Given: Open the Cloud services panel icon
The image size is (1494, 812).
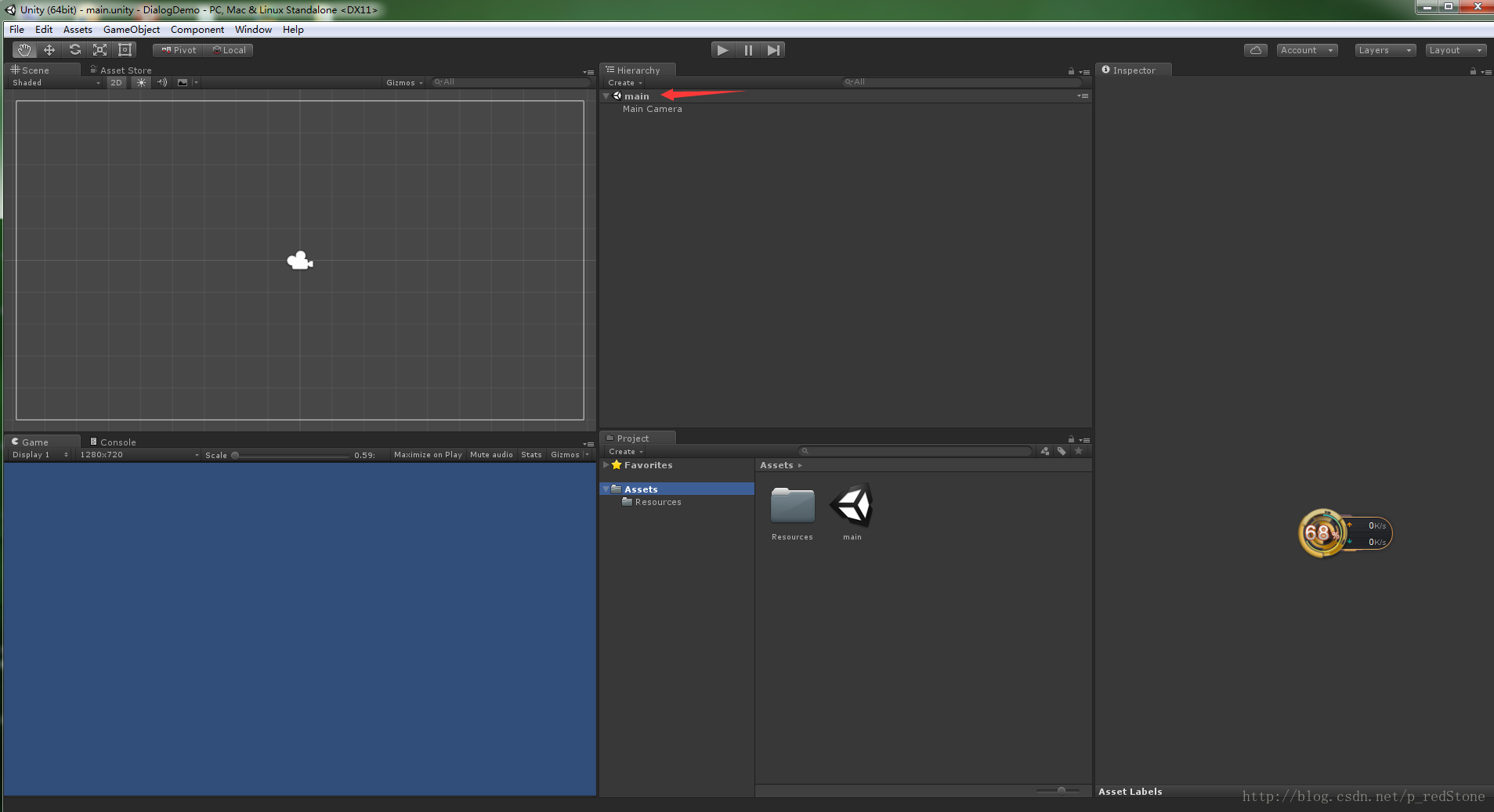Looking at the screenshot, I should (x=1256, y=50).
